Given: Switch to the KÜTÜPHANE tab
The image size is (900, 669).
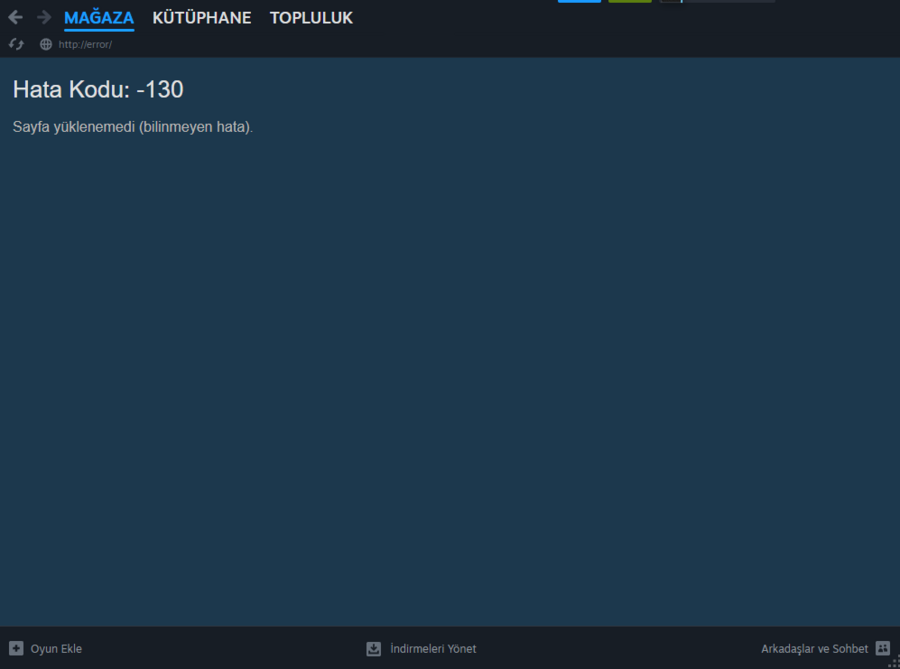Looking at the screenshot, I should point(201,18).
